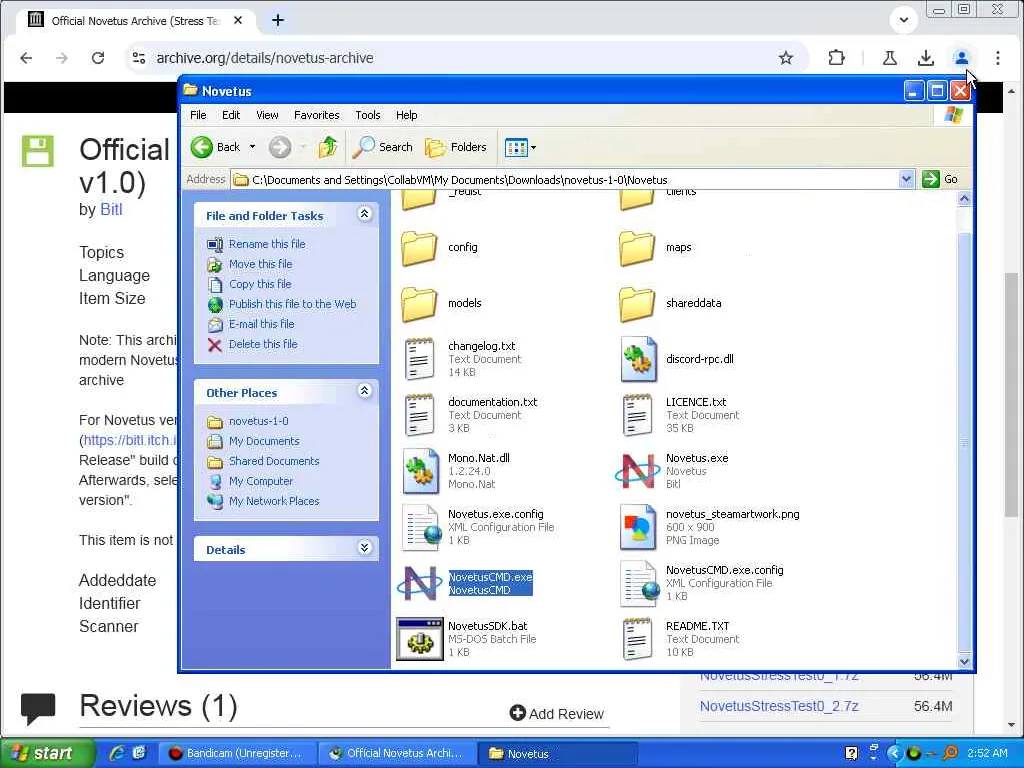Open the File menu in the Novetus window
Viewport: 1024px width, 768px height.
click(198, 115)
